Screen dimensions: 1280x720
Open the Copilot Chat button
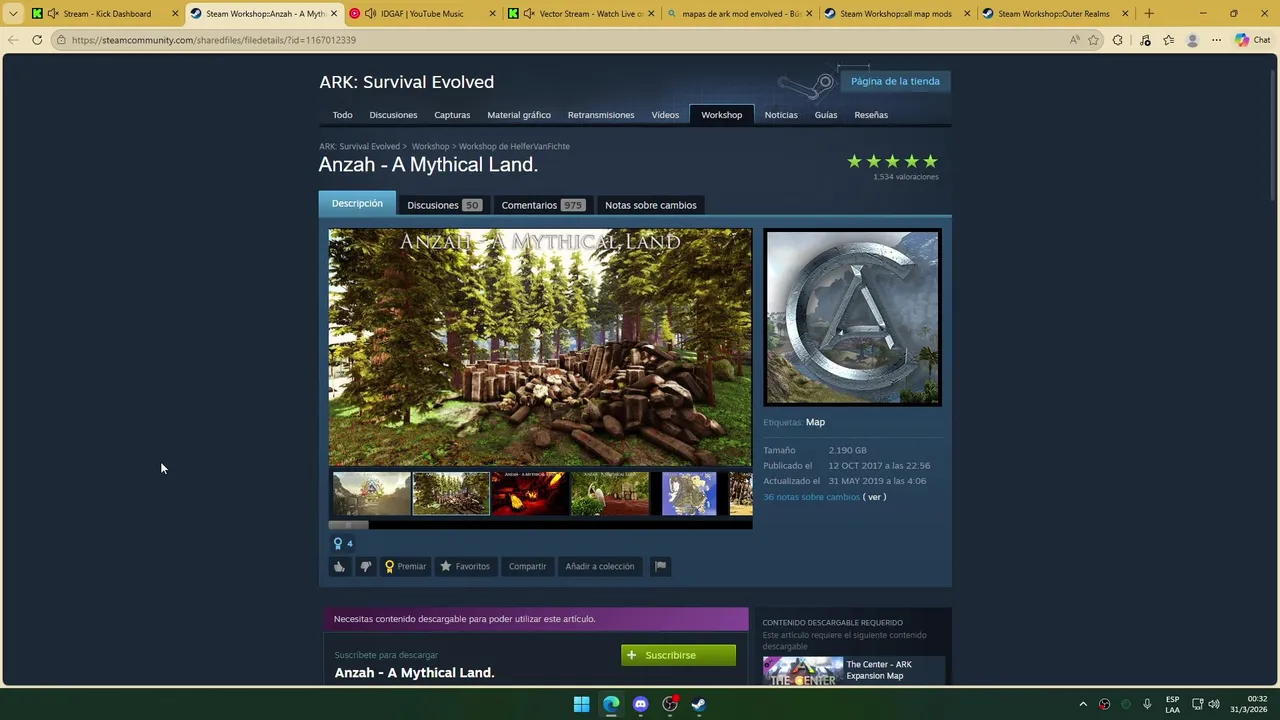coord(1252,40)
